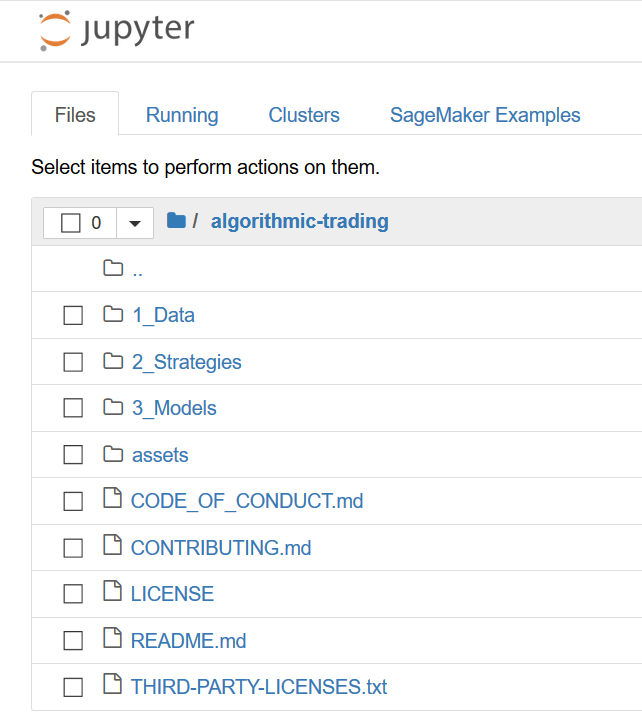Toggle the select-all items checkbox
This screenshot has width=642, height=720.
tap(70, 223)
